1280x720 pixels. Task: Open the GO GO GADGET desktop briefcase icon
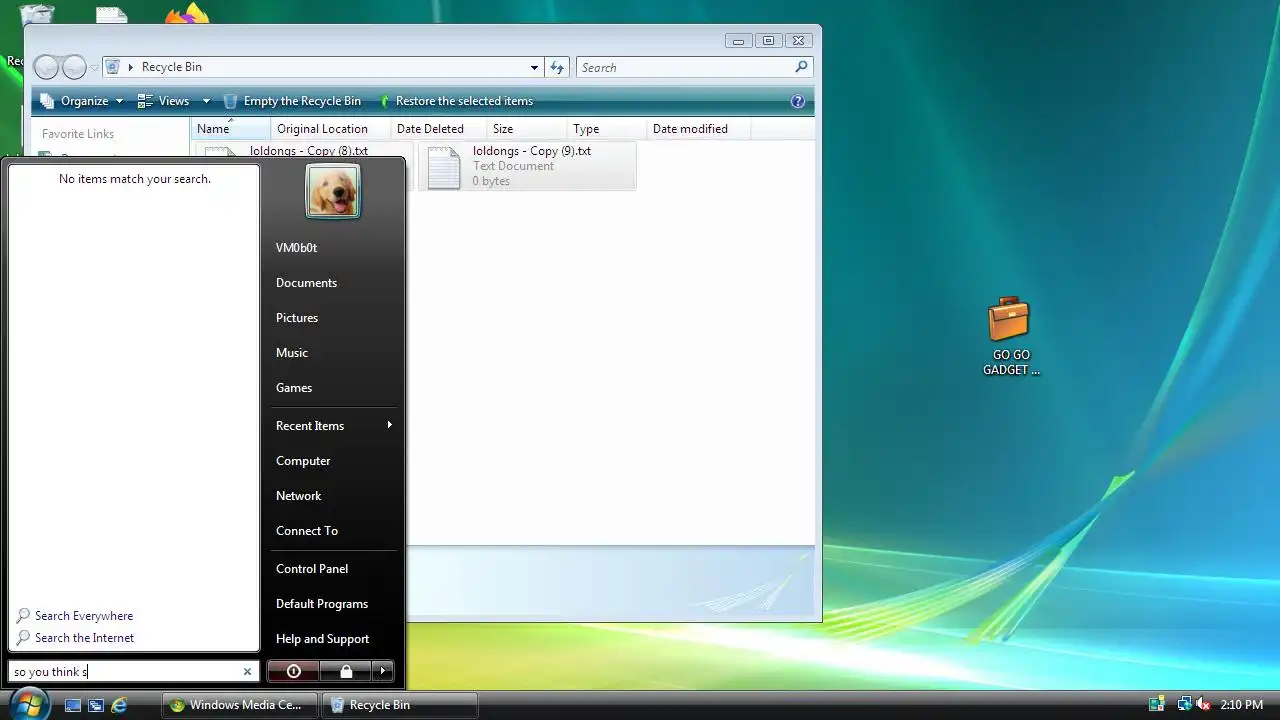(x=1010, y=336)
